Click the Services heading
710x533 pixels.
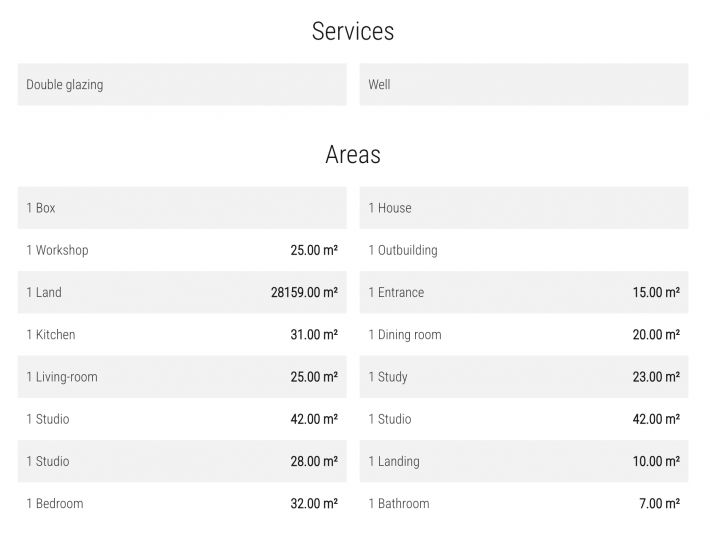pyautogui.click(x=353, y=31)
